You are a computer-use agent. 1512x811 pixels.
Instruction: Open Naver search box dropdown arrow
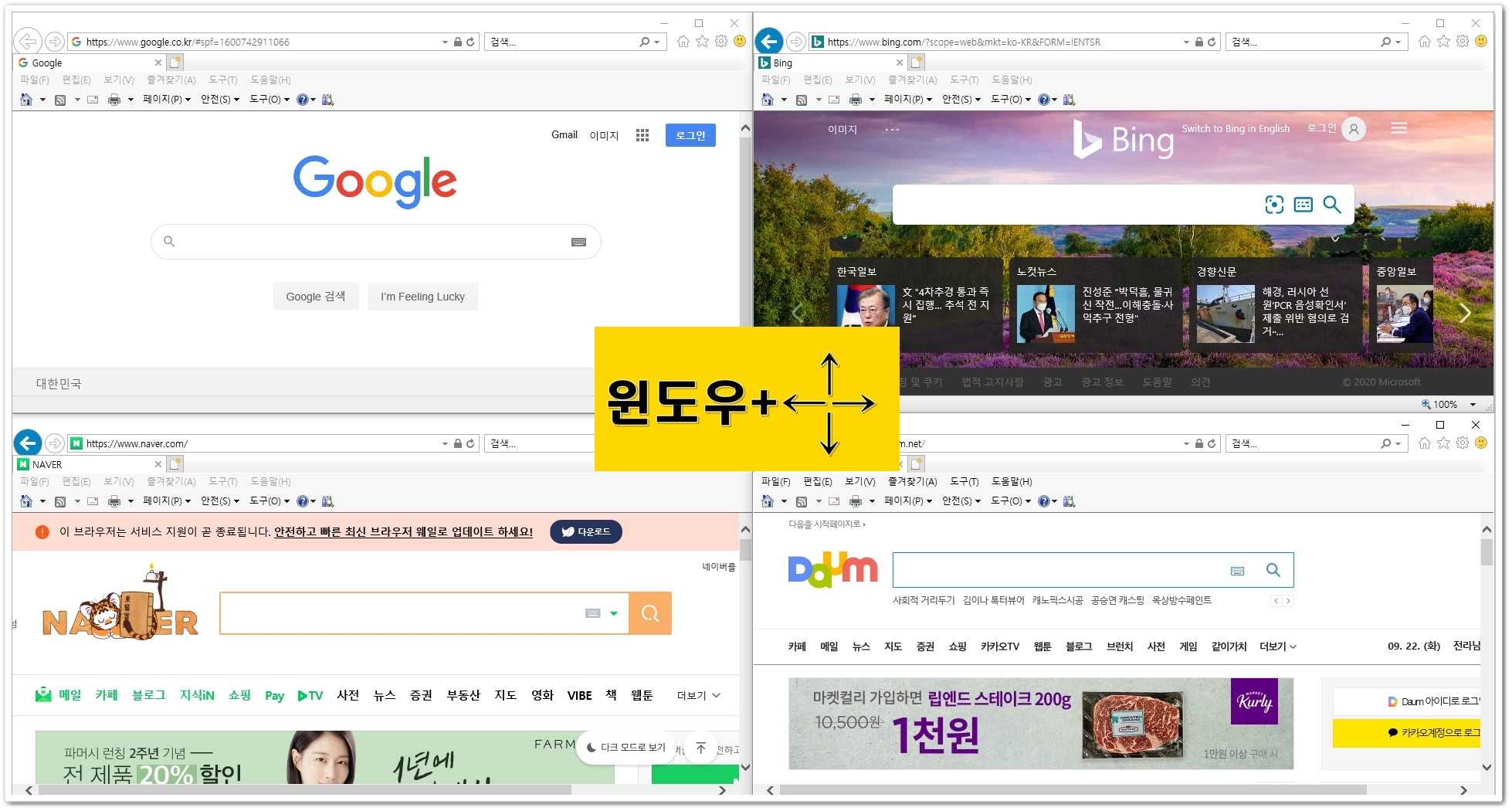point(614,613)
